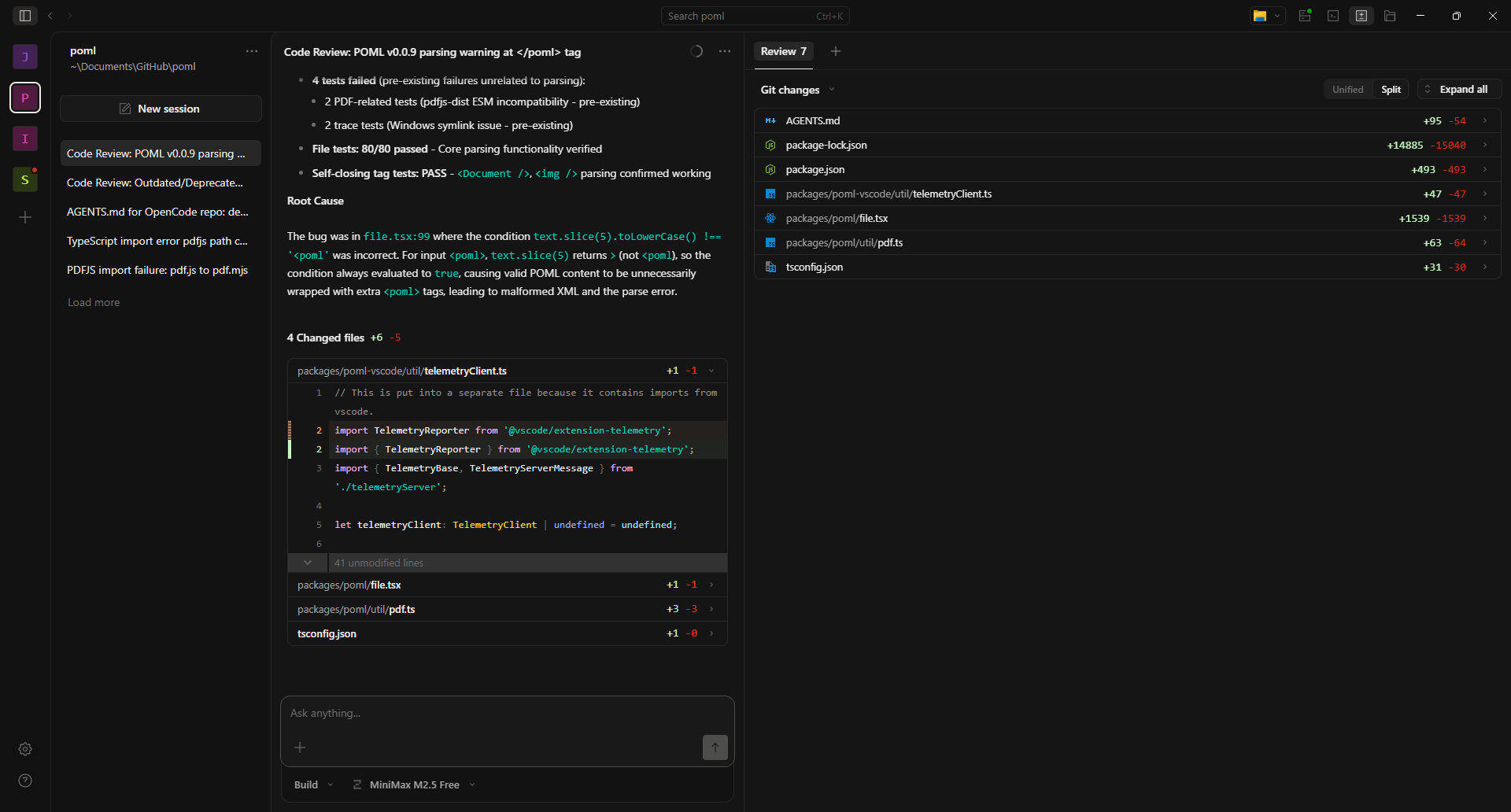Screen dimensions: 1511x812
Task: Open MiniMax M2.5 Free model dropdown
Action: pyautogui.click(x=414, y=784)
